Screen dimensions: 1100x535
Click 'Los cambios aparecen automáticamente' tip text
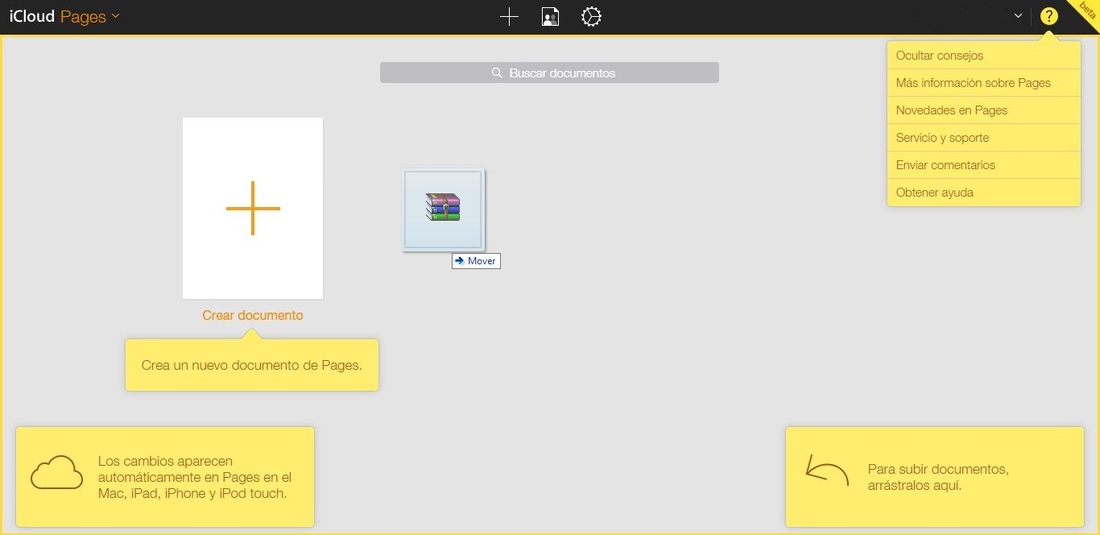click(x=194, y=477)
